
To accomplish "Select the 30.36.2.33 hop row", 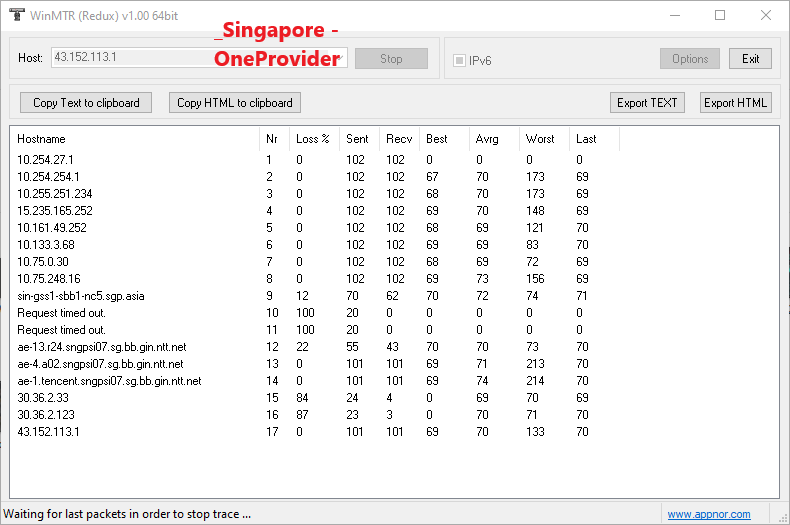I will (315, 398).
